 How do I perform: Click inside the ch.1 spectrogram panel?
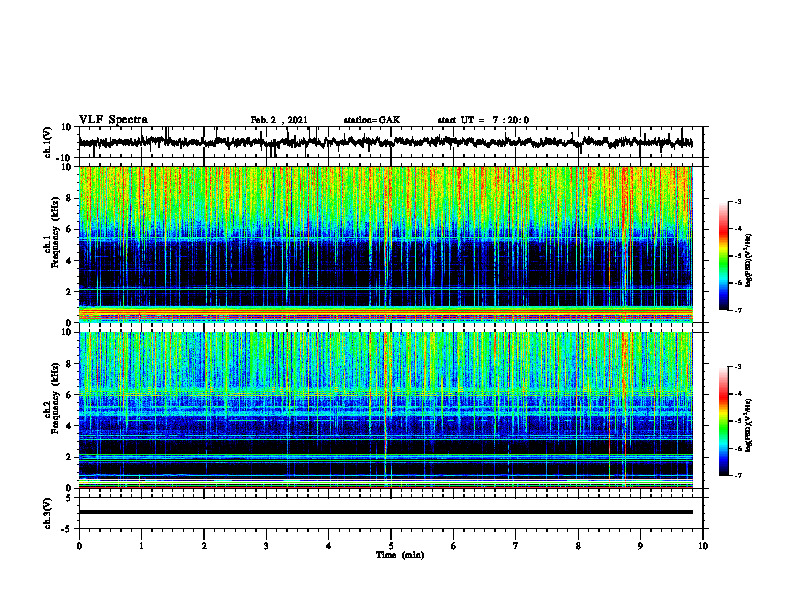click(385, 244)
